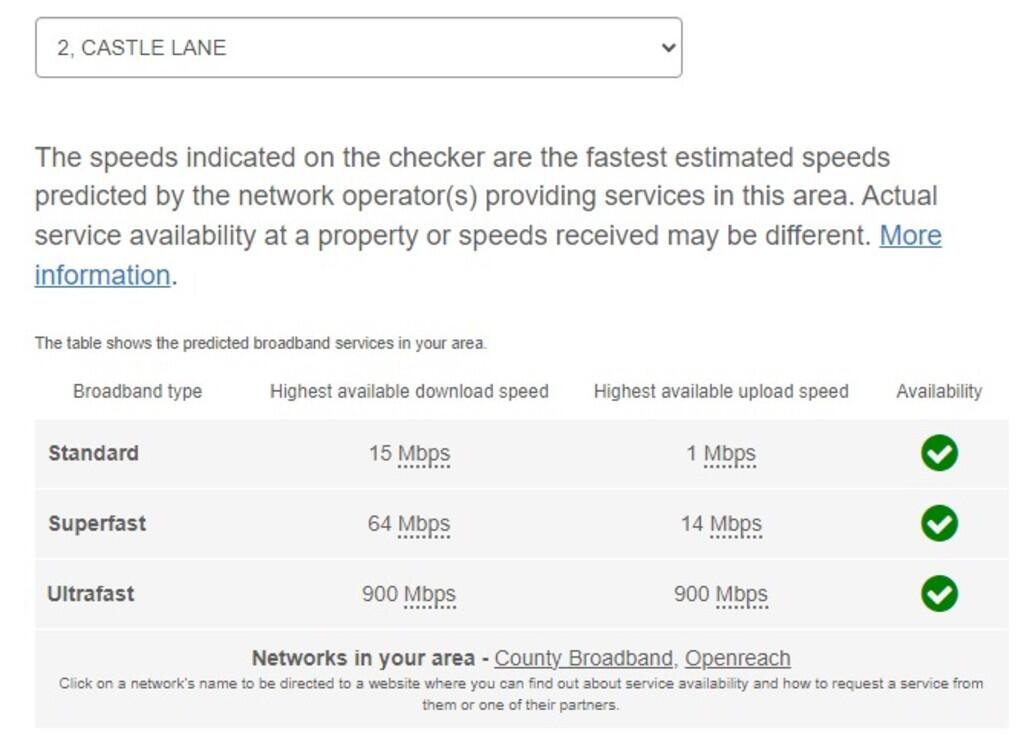This screenshot has width=1024, height=745.
Task: Click Mbps abbreviation for Standard upload speed
Action: (730, 454)
